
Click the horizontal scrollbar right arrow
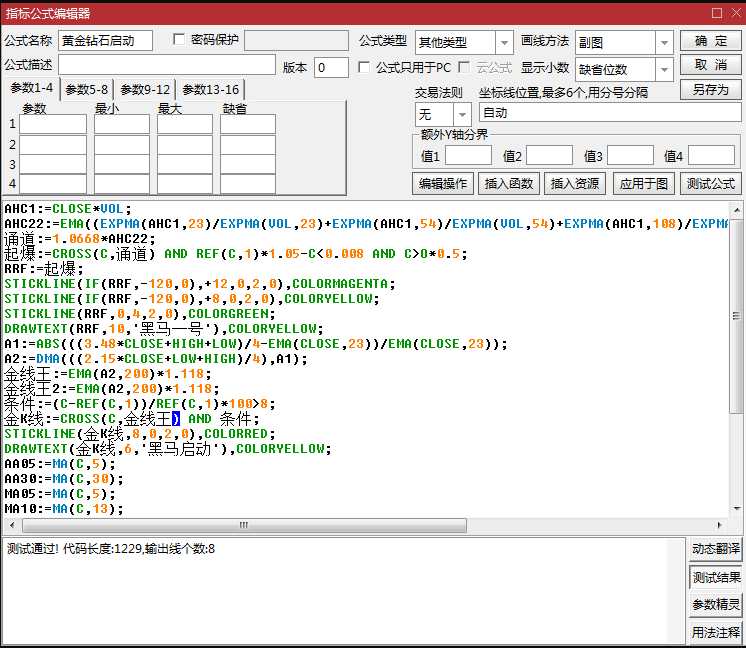[720, 525]
